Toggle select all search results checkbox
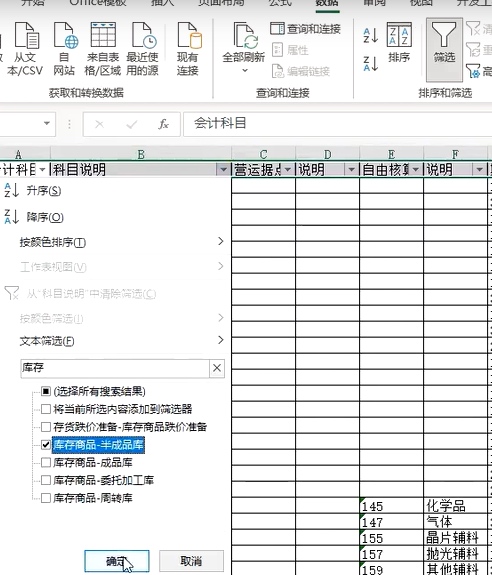Screen dimensions: 492x575 tap(46, 391)
